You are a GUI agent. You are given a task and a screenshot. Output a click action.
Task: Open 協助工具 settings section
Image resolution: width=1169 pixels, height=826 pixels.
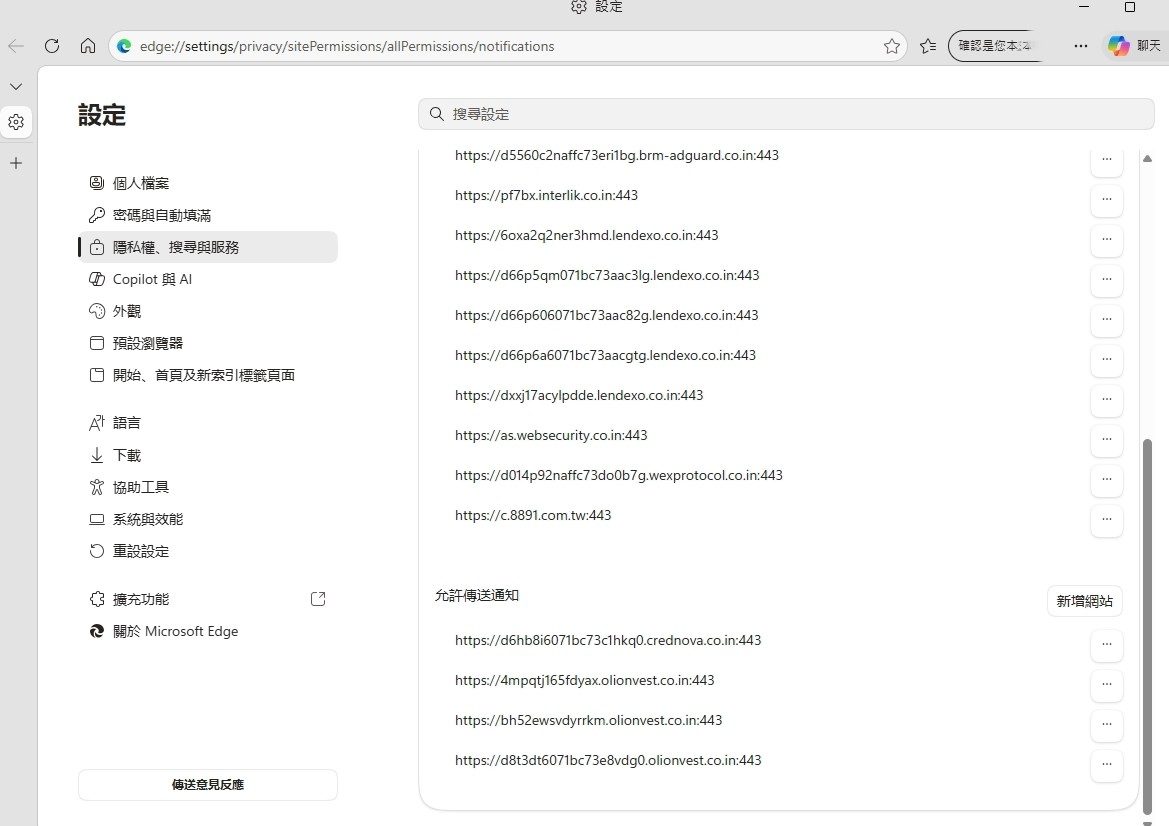coord(208,488)
